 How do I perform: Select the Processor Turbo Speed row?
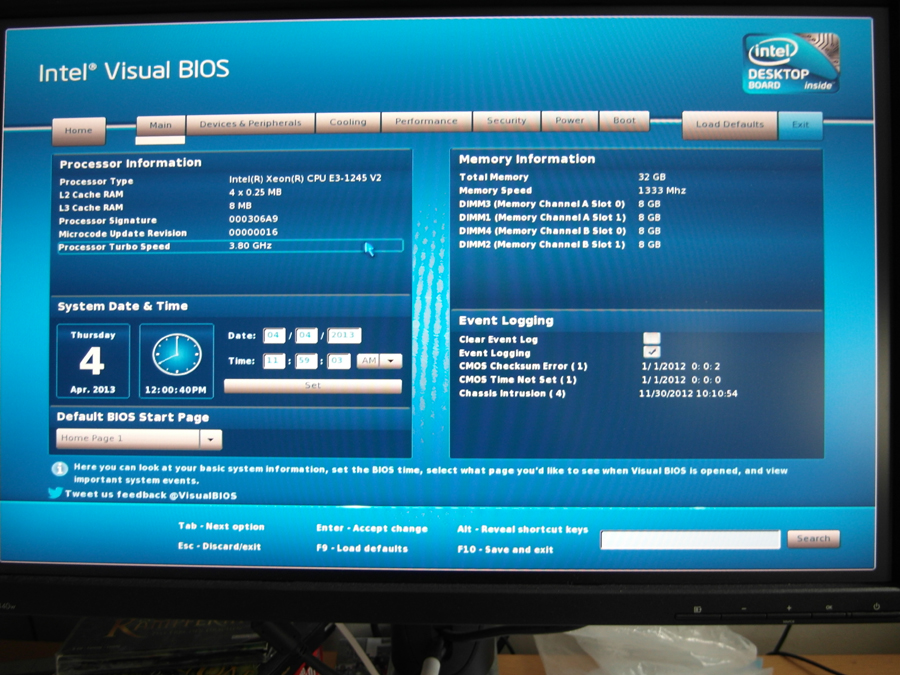[x=230, y=247]
